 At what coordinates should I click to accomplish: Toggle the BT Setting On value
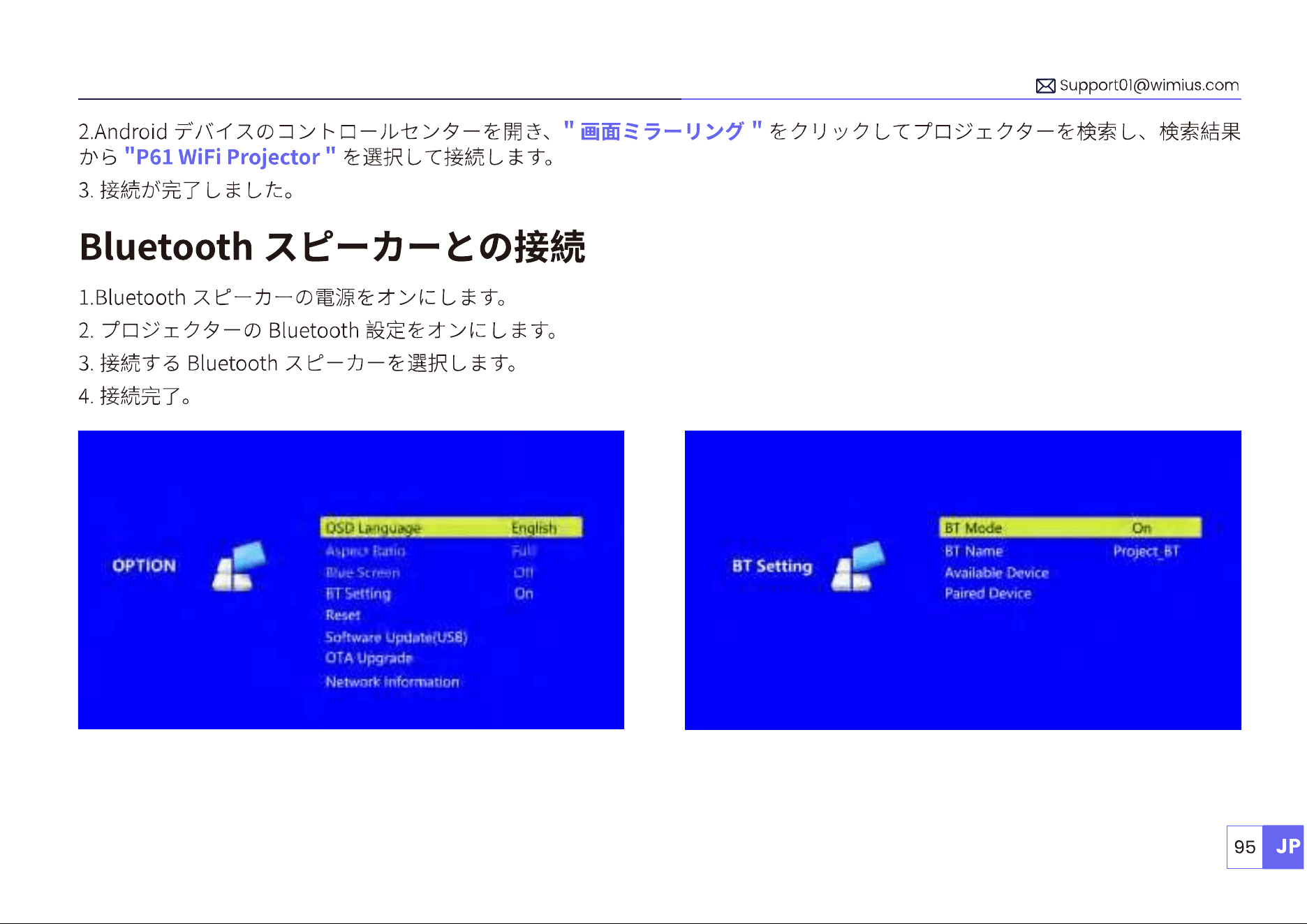(x=524, y=594)
